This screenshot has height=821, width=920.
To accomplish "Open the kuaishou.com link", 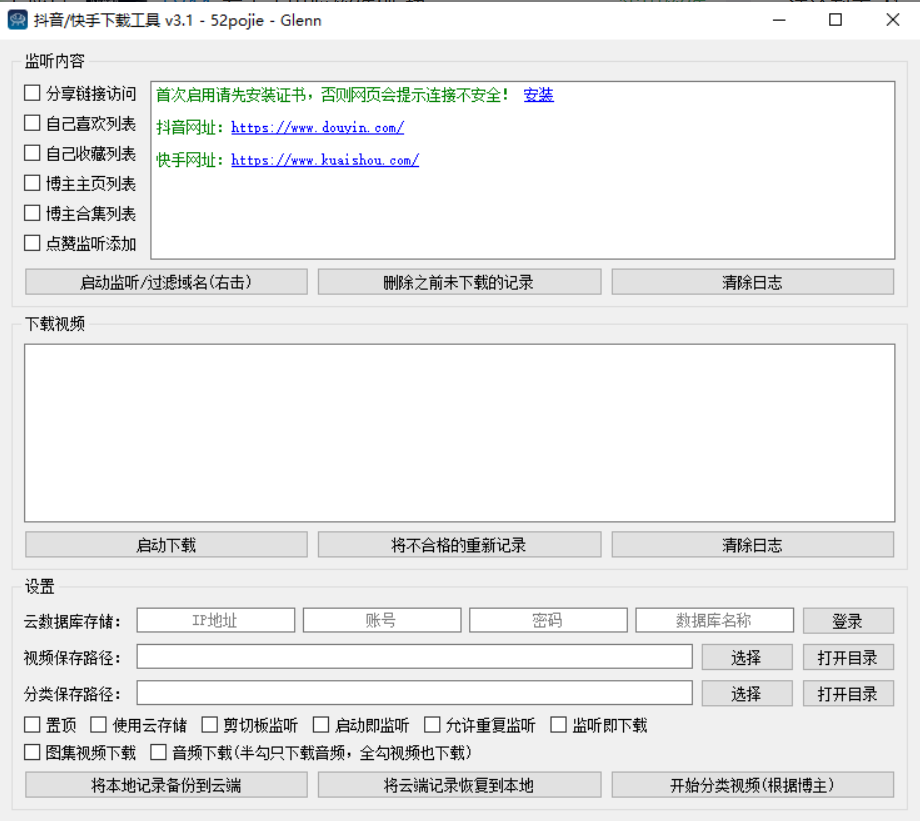I will [x=325, y=160].
